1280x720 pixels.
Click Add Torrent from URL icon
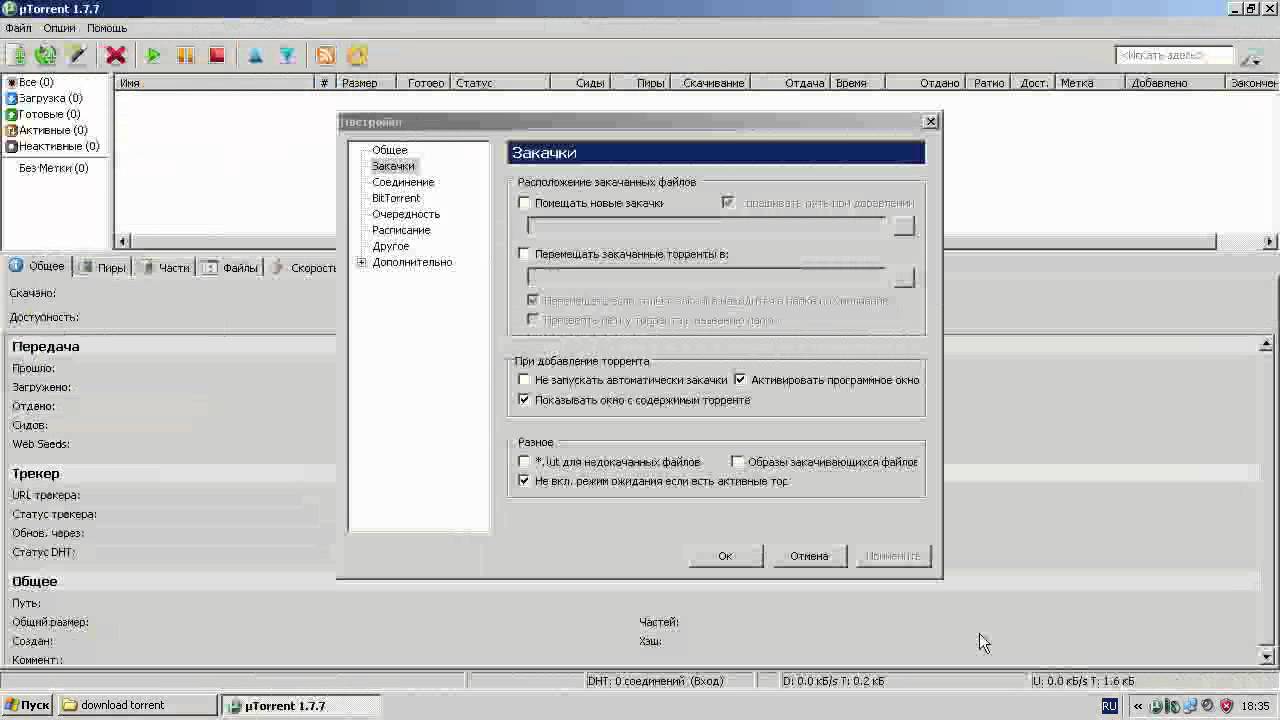[45, 56]
